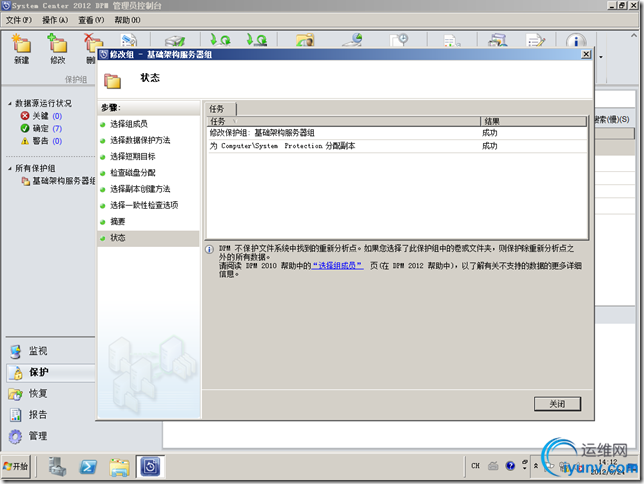The height and width of the screenshot is (484, 644).
Task: Click the notes-with-pencil ribbon icon
Action: pyautogui.click(x=536, y=40)
